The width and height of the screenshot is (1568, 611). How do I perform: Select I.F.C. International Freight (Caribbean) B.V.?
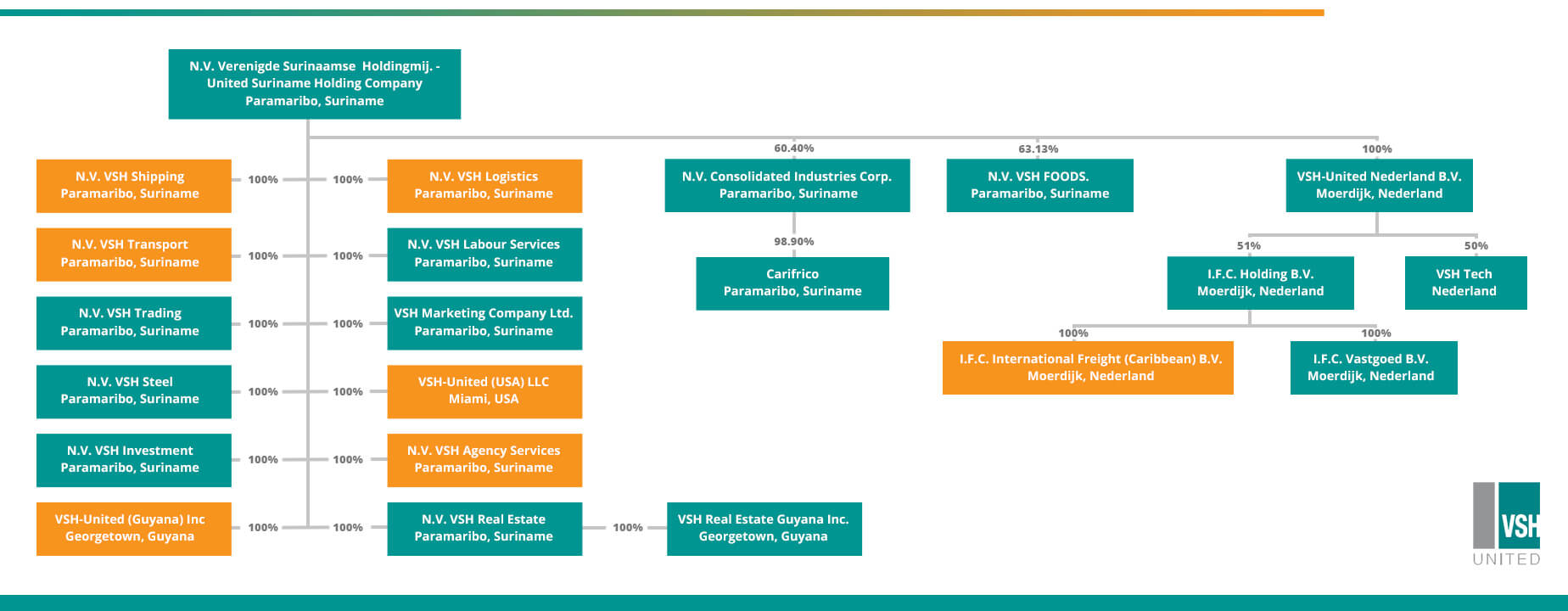coord(1088,367)
